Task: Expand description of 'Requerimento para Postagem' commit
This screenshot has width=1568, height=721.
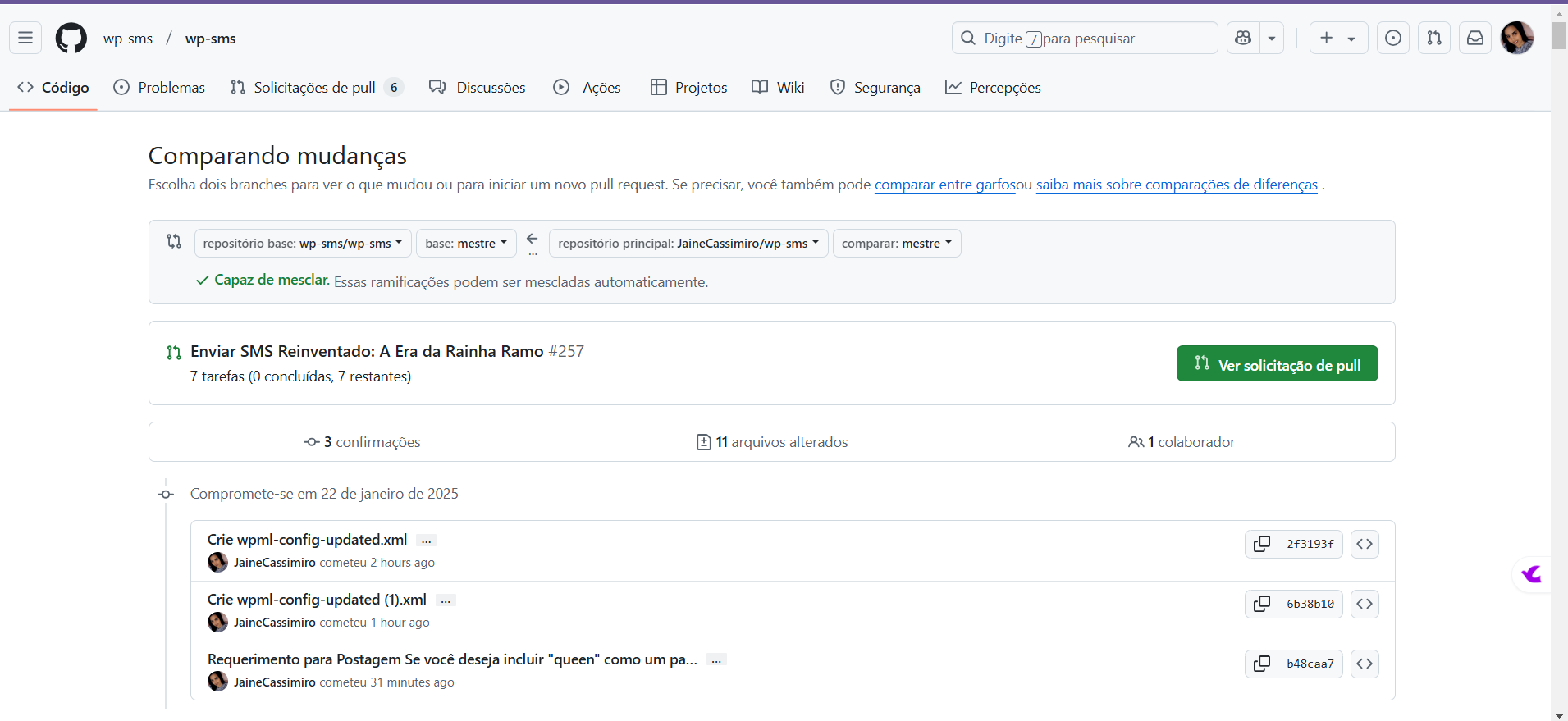Action: pyautogui.click(x=716, y=660)
